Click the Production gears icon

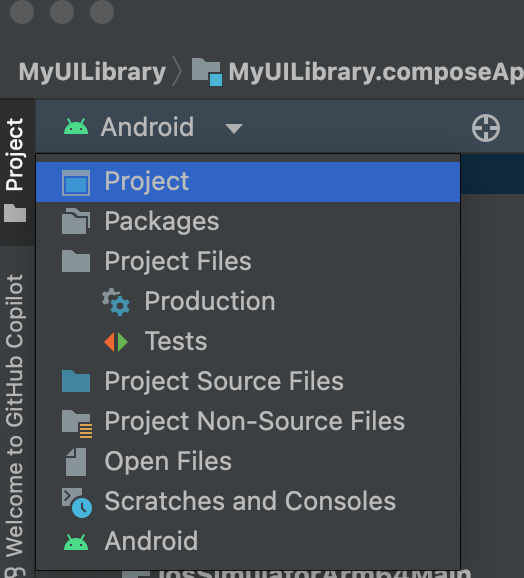(116, 302)
